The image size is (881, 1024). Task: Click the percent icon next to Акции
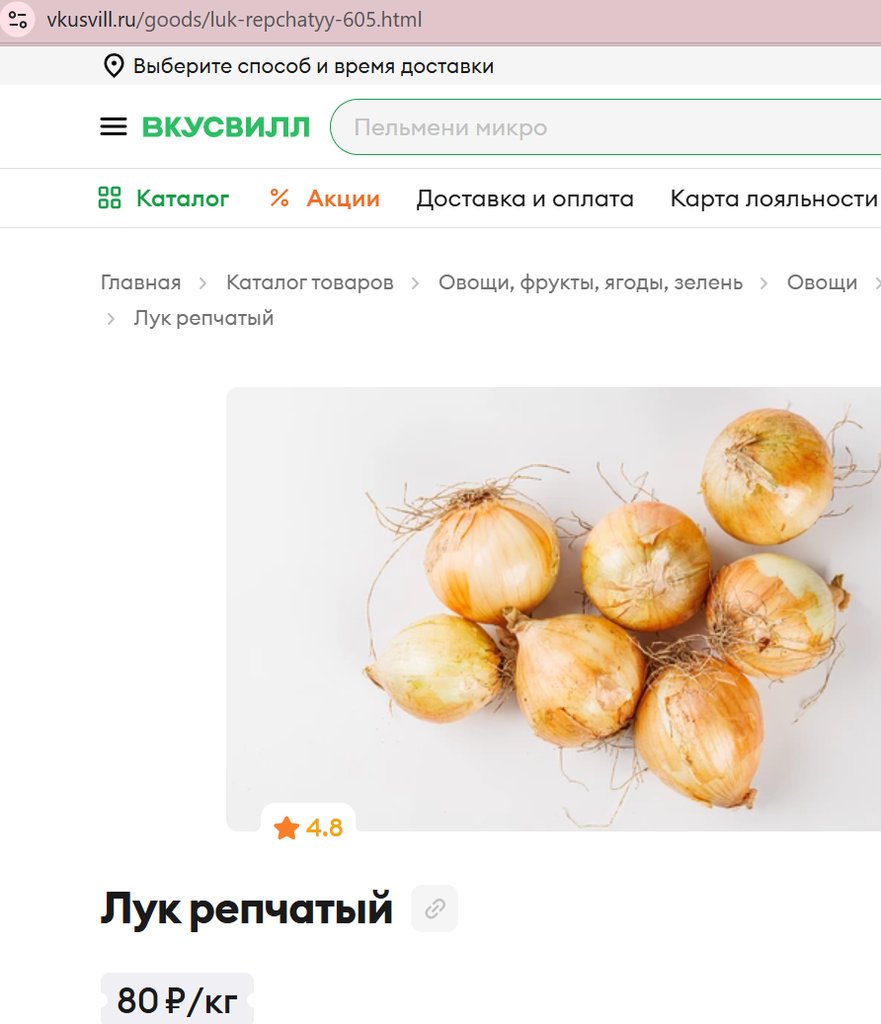coord(280,198)
